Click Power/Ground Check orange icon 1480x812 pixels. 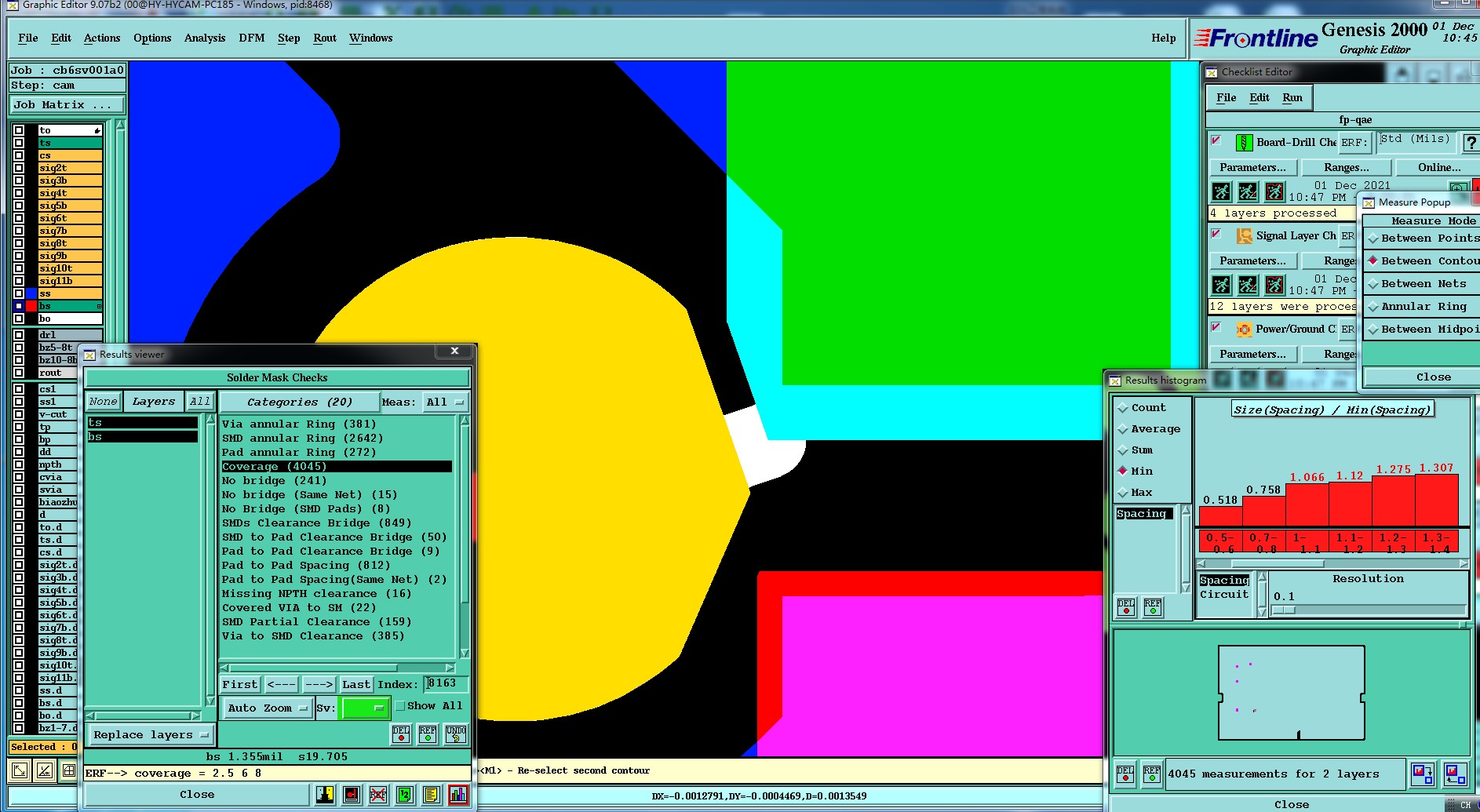tap(1244, 329)
